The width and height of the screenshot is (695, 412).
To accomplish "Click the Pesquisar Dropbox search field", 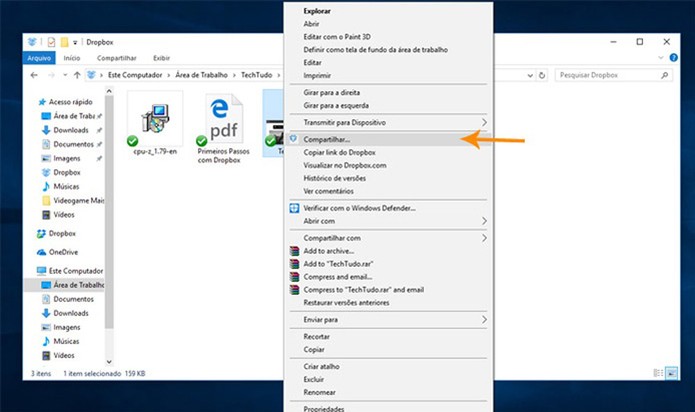I will (x=614, y=75).
